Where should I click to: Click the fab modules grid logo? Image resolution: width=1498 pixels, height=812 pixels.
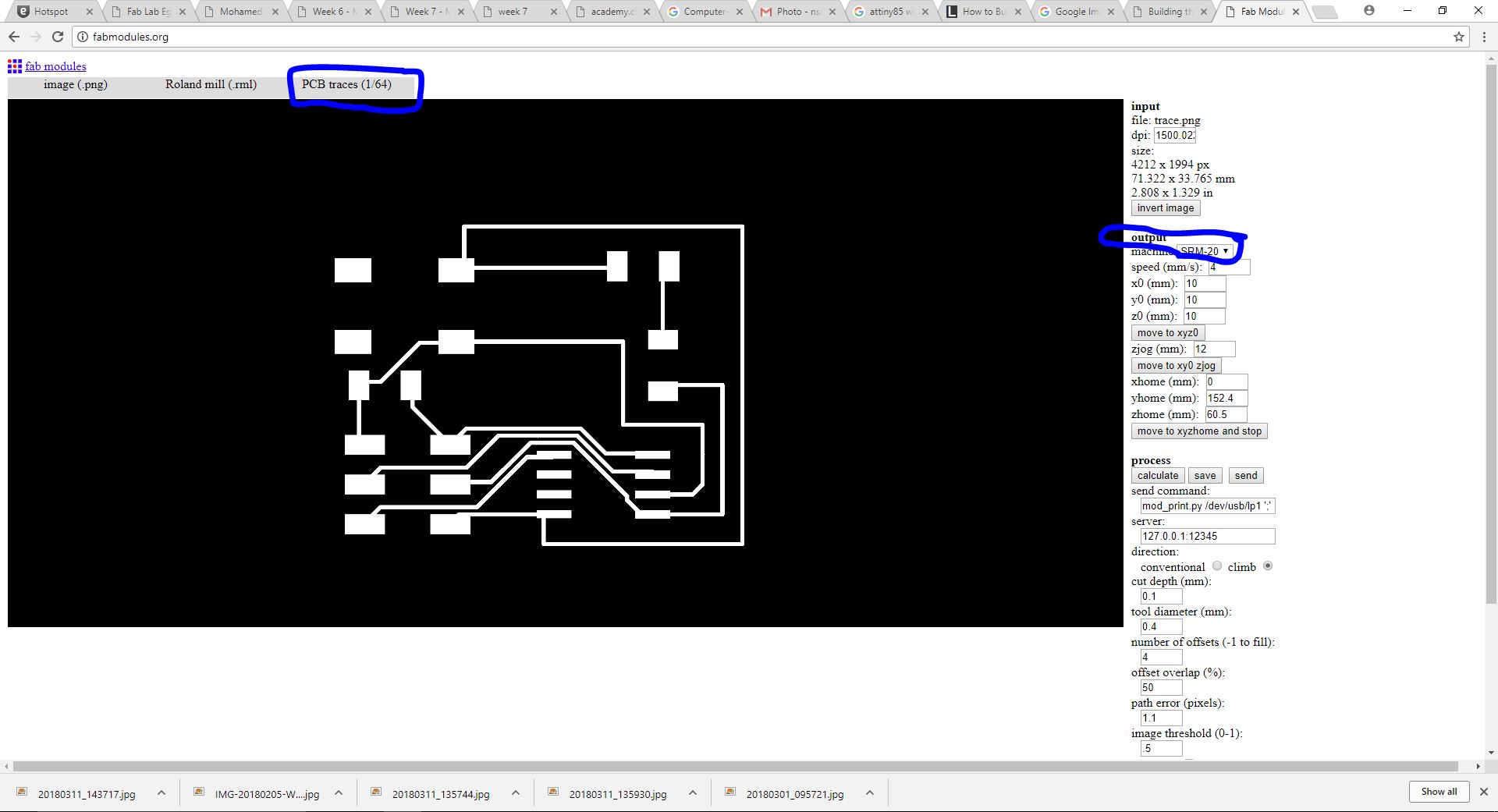point(15,66)
